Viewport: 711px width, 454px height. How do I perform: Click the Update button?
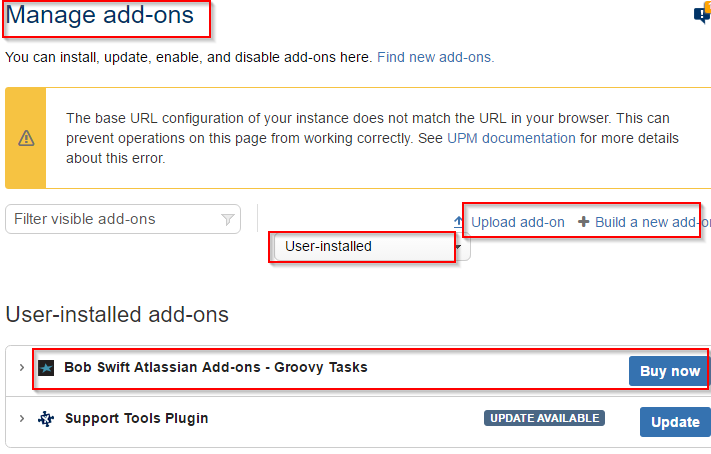[675, 422]
